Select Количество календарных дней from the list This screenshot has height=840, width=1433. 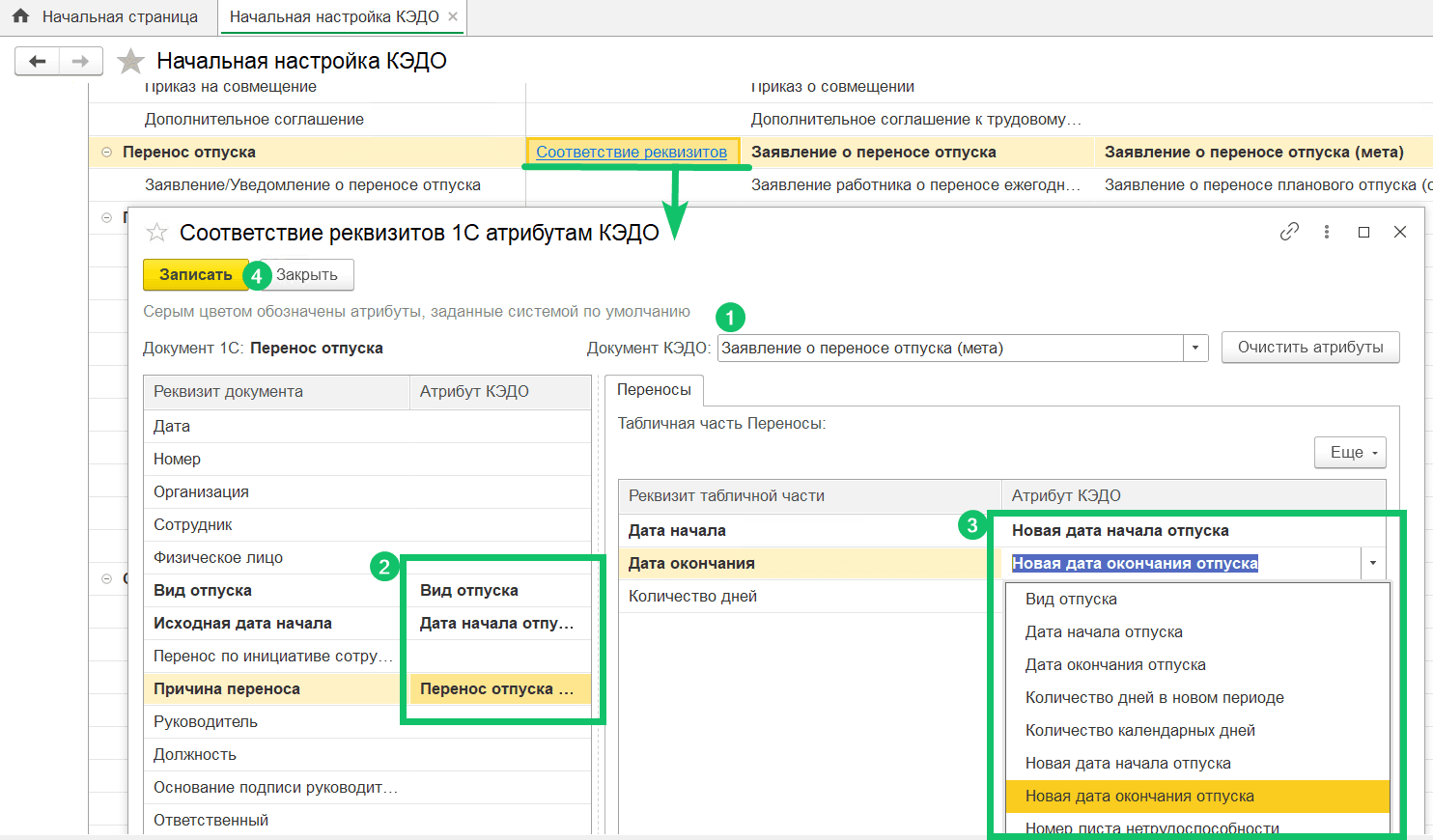(x=1139, y=731)
